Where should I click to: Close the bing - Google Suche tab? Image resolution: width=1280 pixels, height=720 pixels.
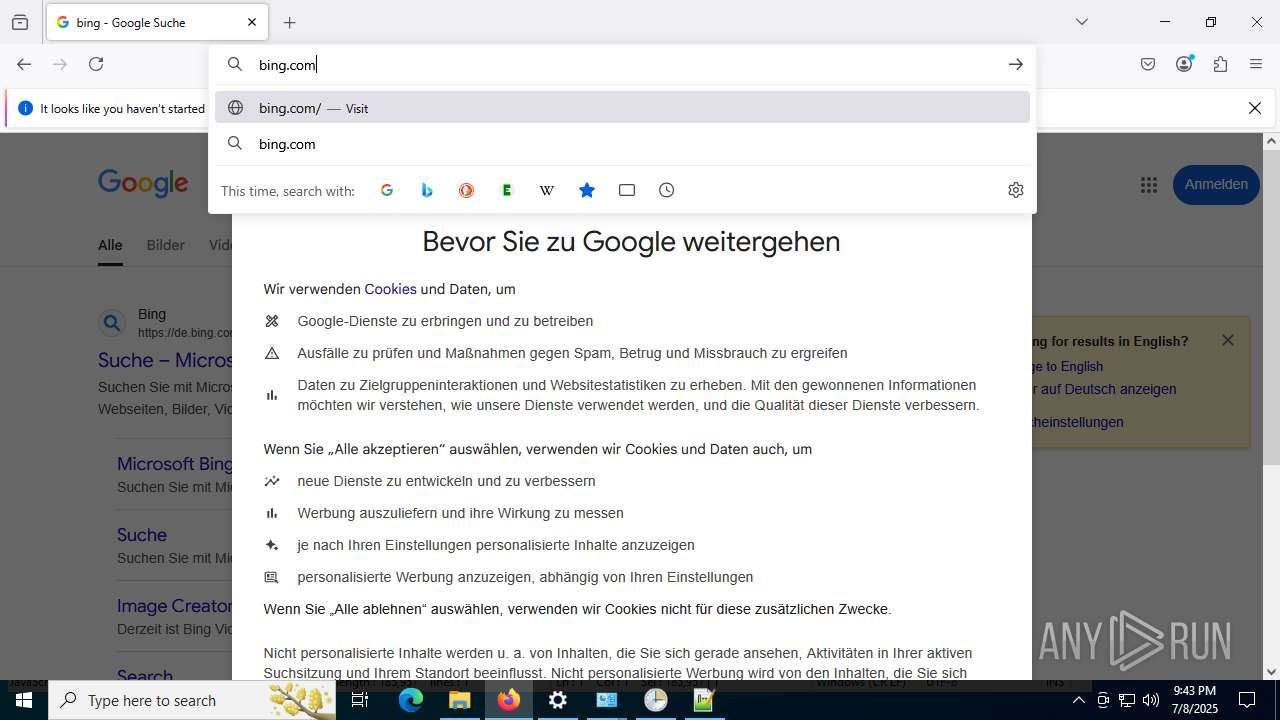click(x=252, y=22)
